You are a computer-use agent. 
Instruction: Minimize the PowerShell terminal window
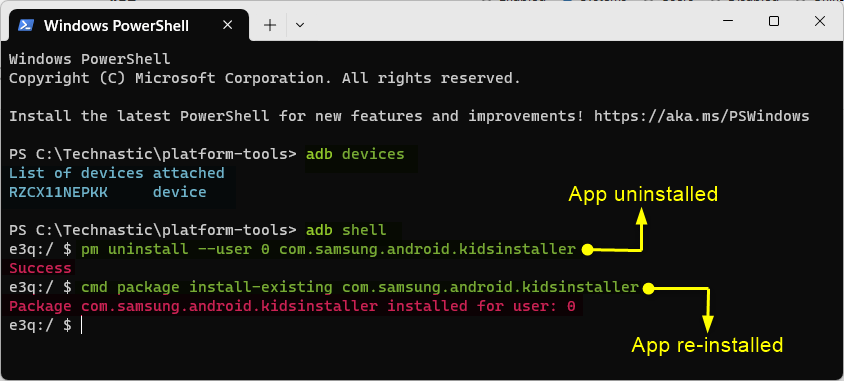(x=728, y=22)
